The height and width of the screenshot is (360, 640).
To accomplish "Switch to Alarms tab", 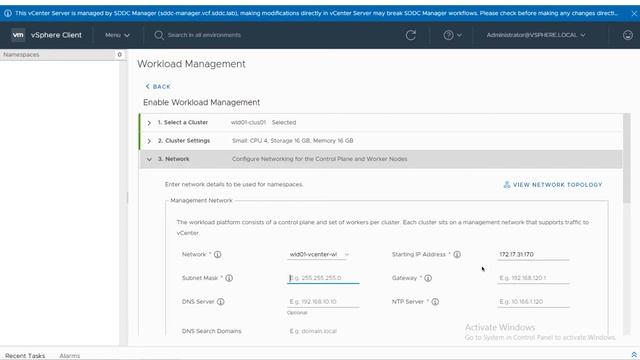I will point(70,356).
